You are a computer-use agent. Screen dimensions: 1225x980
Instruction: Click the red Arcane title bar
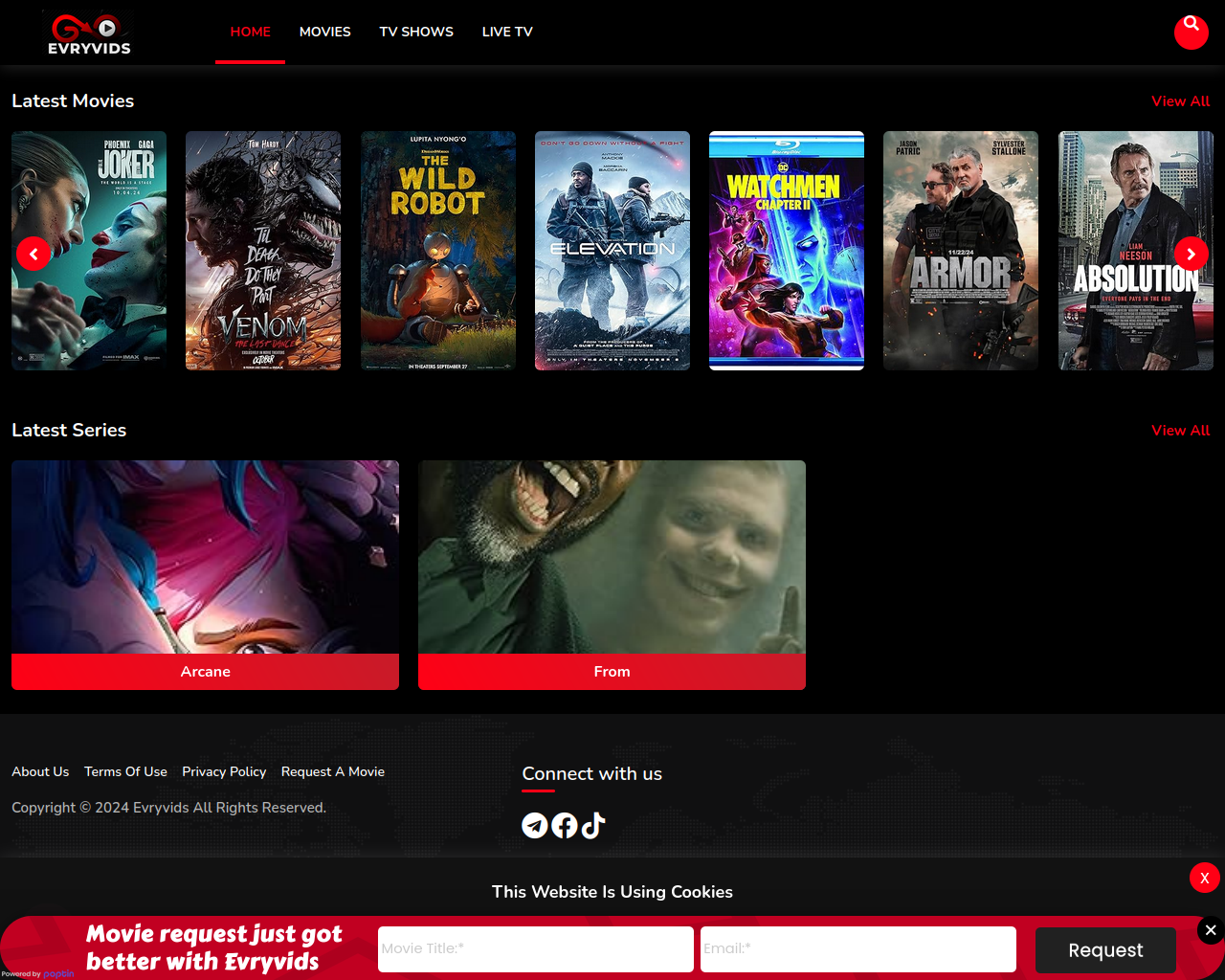tap(205, 672)
